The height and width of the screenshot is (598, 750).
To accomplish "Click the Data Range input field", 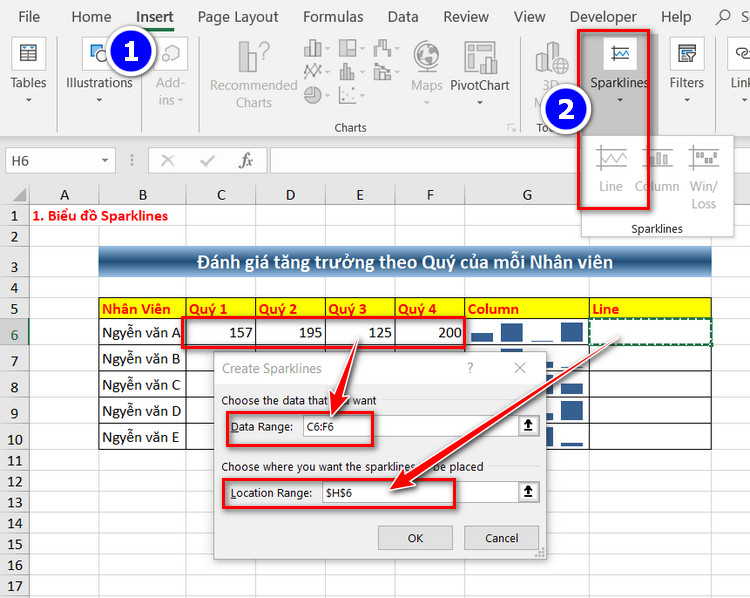I will [x=410, y=426].
